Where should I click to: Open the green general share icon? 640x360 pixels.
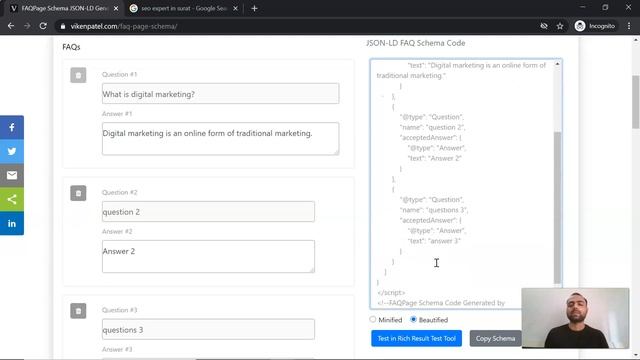tap(12, 199)
